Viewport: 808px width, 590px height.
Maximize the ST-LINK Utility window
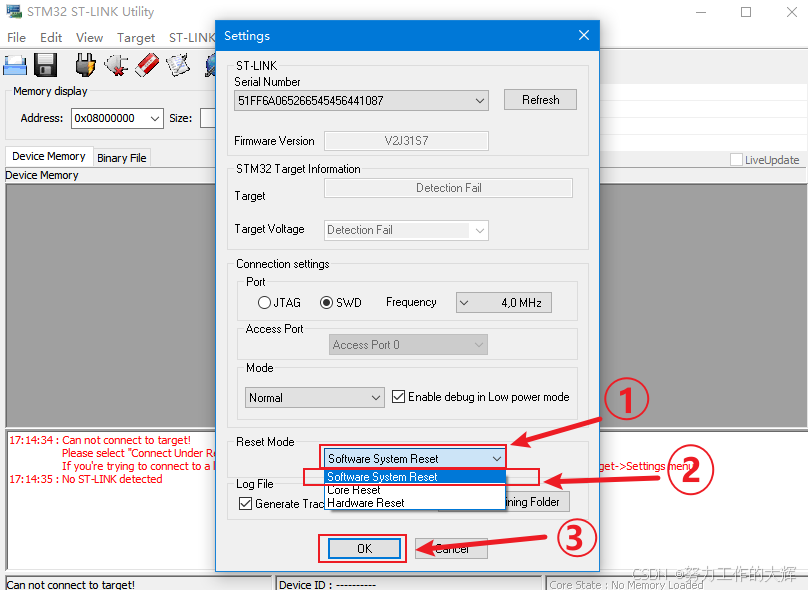746,12
